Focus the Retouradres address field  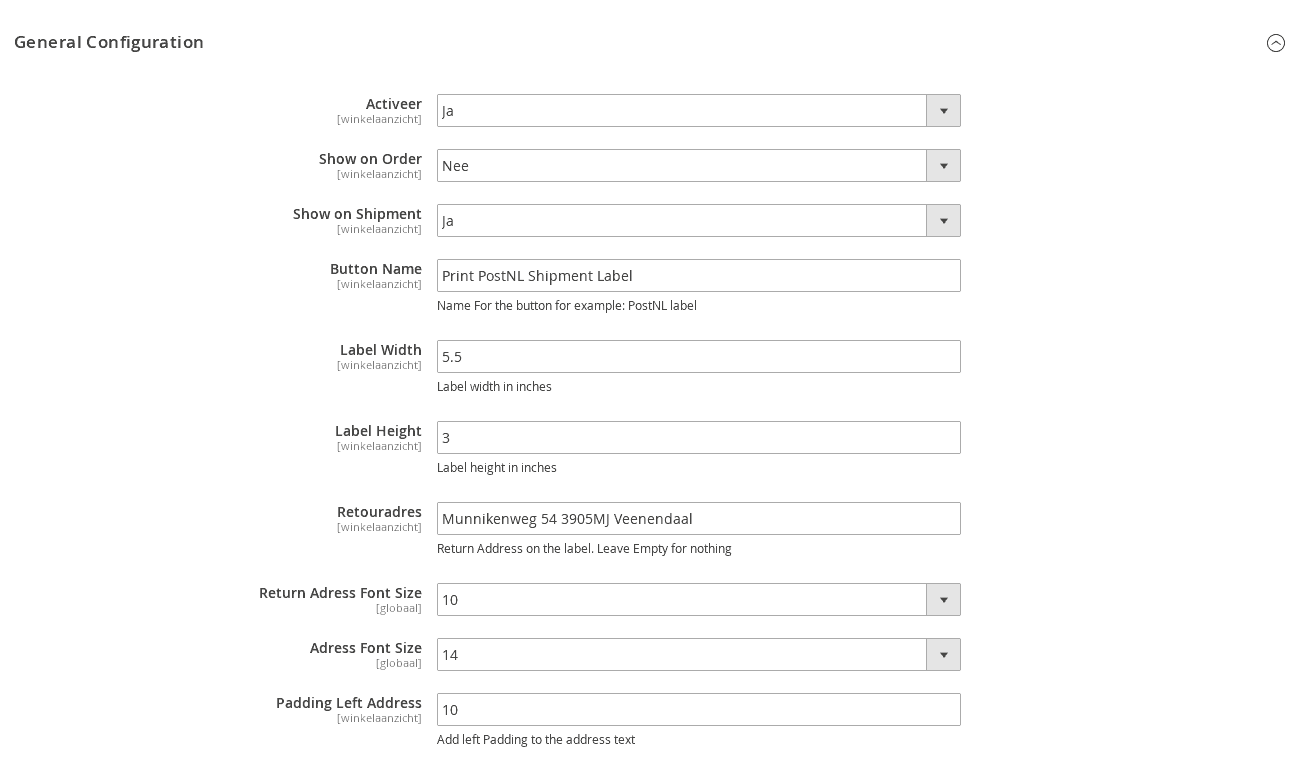[x=698, y=519]
